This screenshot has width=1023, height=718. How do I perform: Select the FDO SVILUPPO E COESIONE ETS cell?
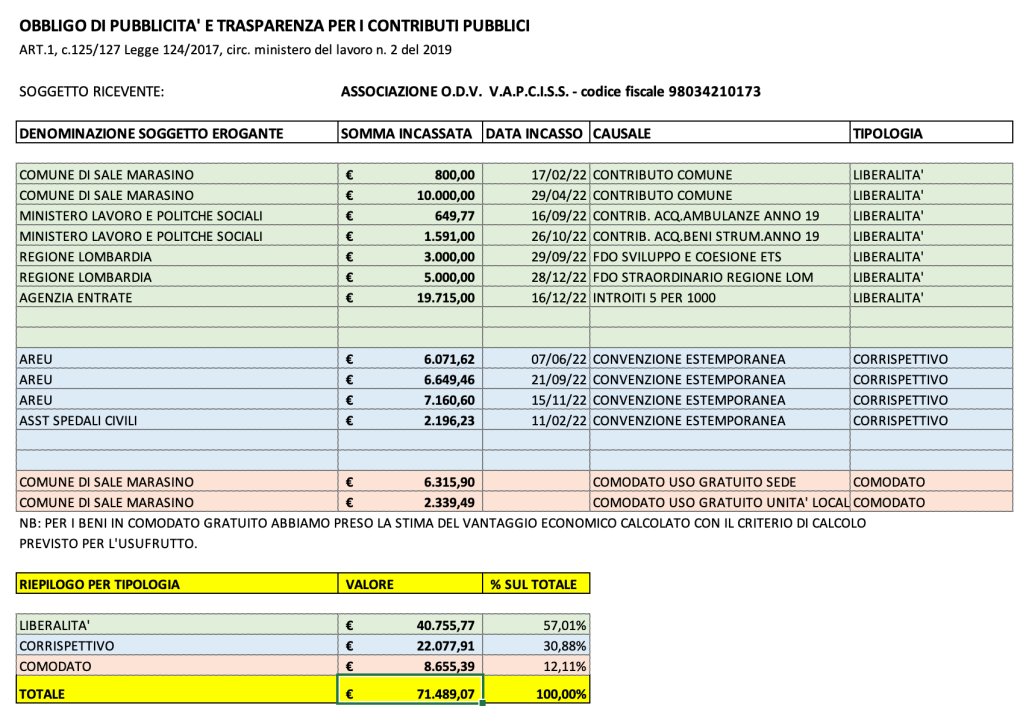(719, 256)
